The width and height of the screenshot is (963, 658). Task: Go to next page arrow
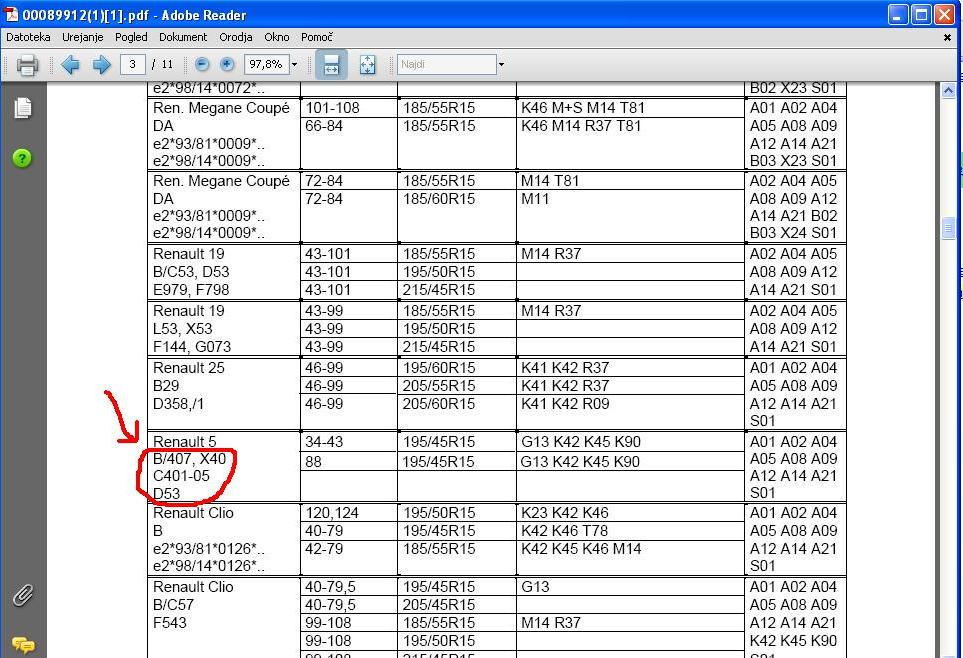click(101, 65)
